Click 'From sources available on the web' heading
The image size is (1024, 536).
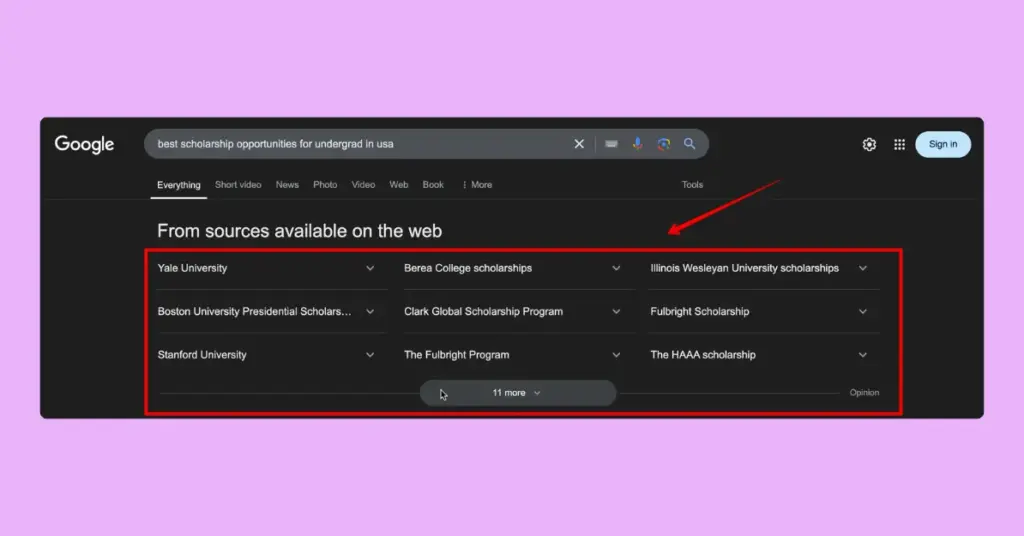point(299,231)
